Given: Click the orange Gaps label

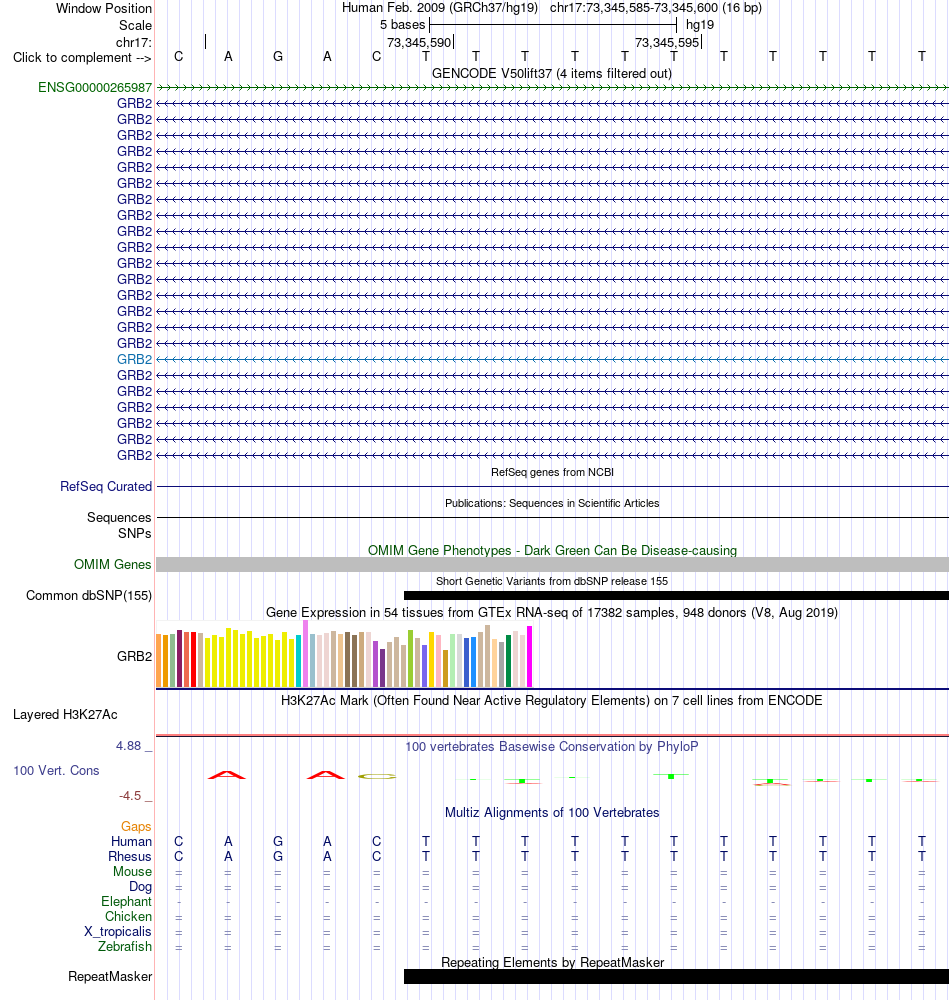Looking at the screenshot, I should [x=136, y=827].
